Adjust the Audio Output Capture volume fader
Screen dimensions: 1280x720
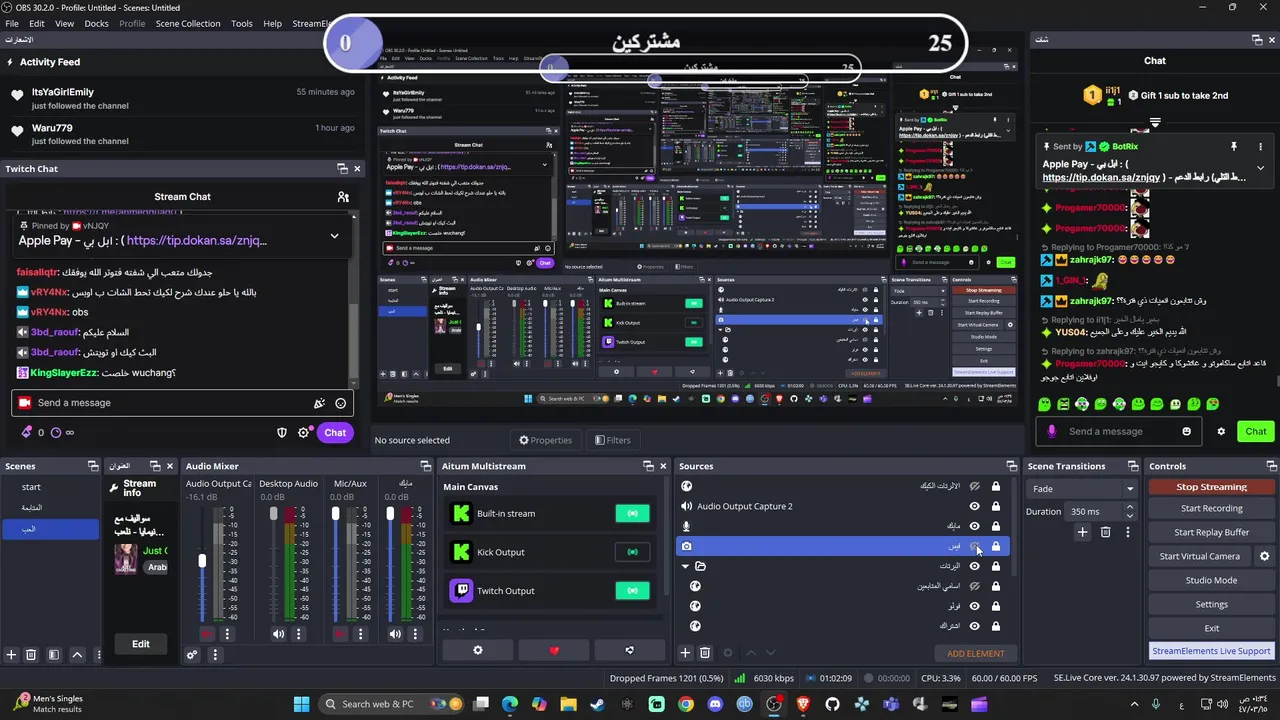click(x=202, y=563)
